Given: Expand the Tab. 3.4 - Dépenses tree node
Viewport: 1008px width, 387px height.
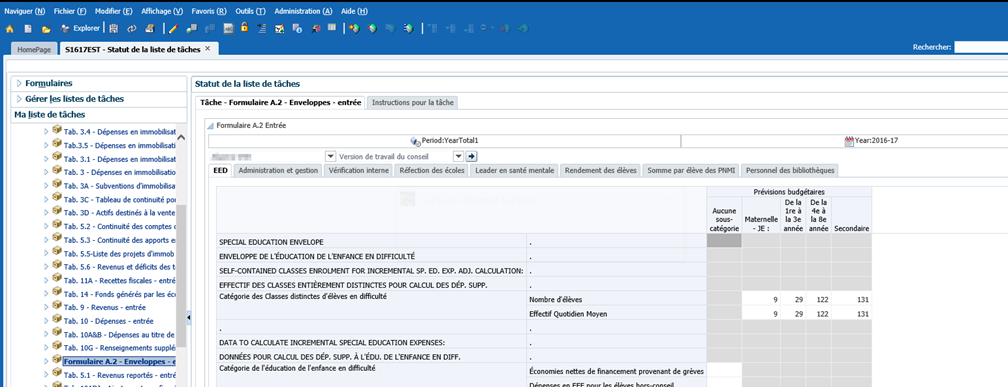Looking at the screenshot, I should 46,132.
